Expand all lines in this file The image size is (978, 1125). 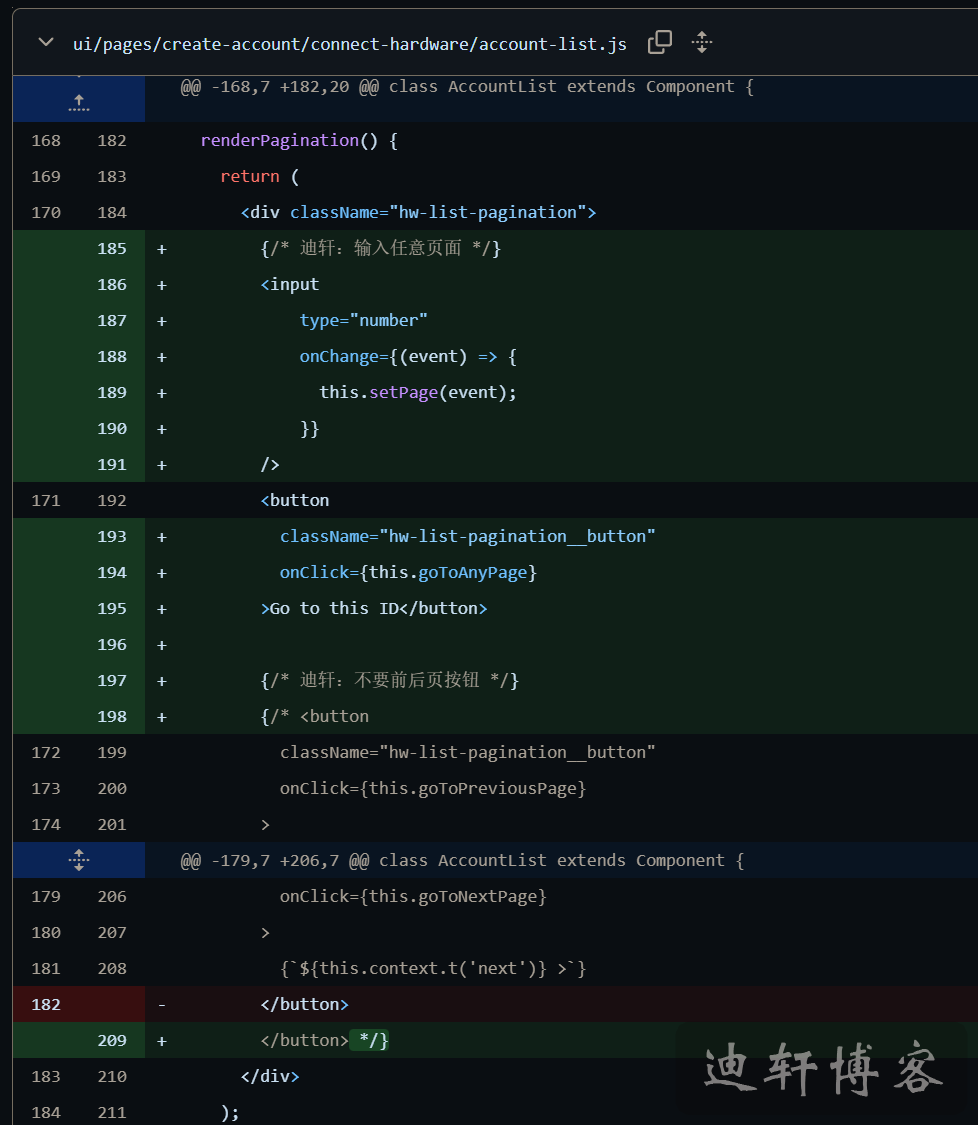click(x=702, y=42)
